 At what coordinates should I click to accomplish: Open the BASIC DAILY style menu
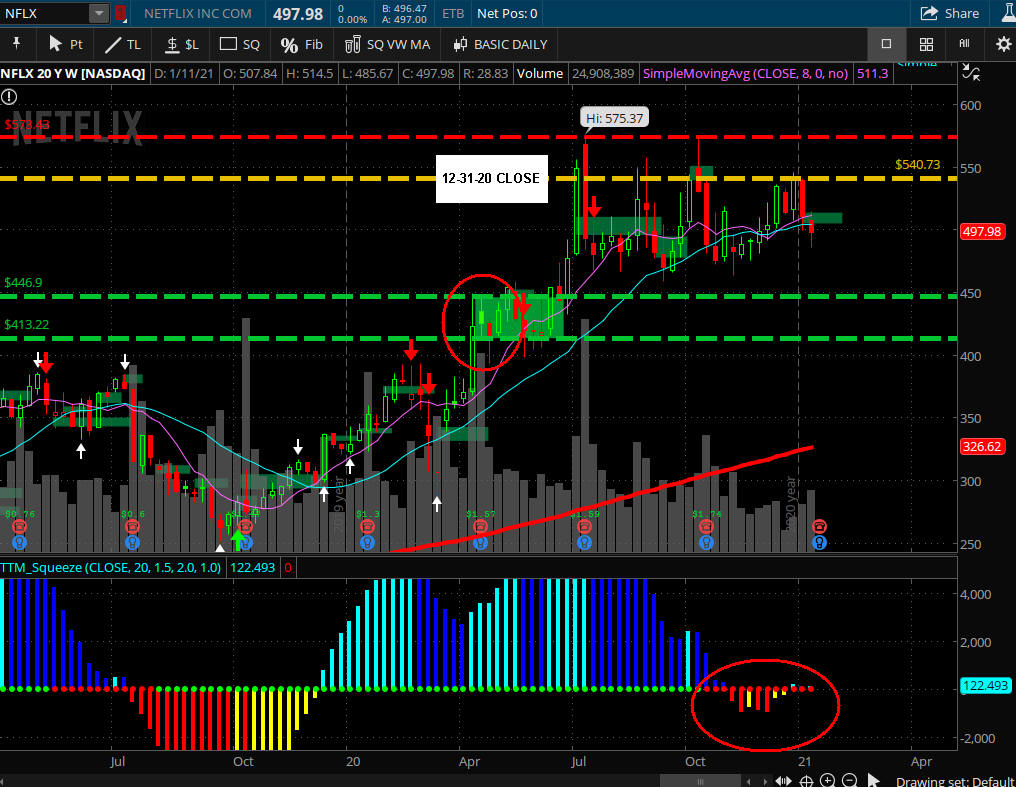point(500,44)
